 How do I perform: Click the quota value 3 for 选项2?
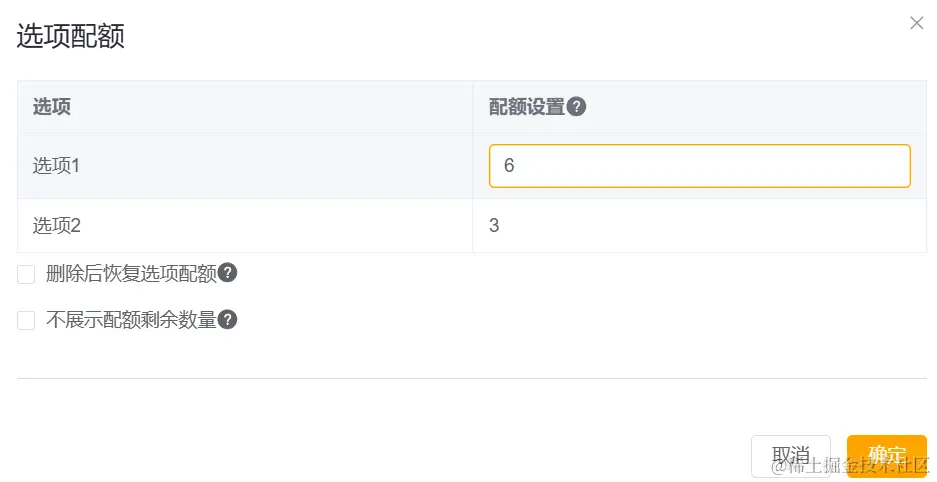[x=494, y=226]
